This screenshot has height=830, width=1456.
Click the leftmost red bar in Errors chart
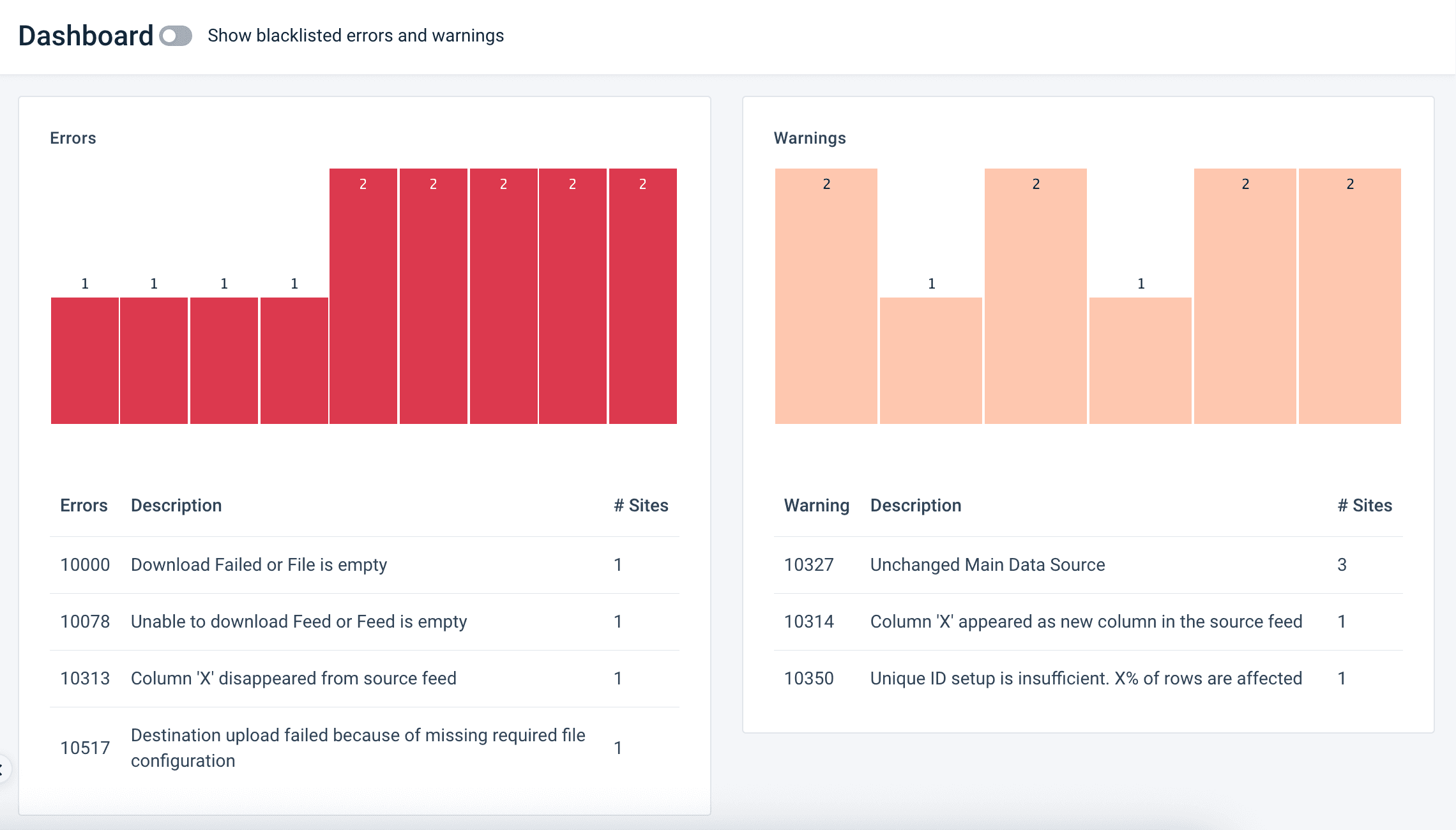[x=85, y=360]
